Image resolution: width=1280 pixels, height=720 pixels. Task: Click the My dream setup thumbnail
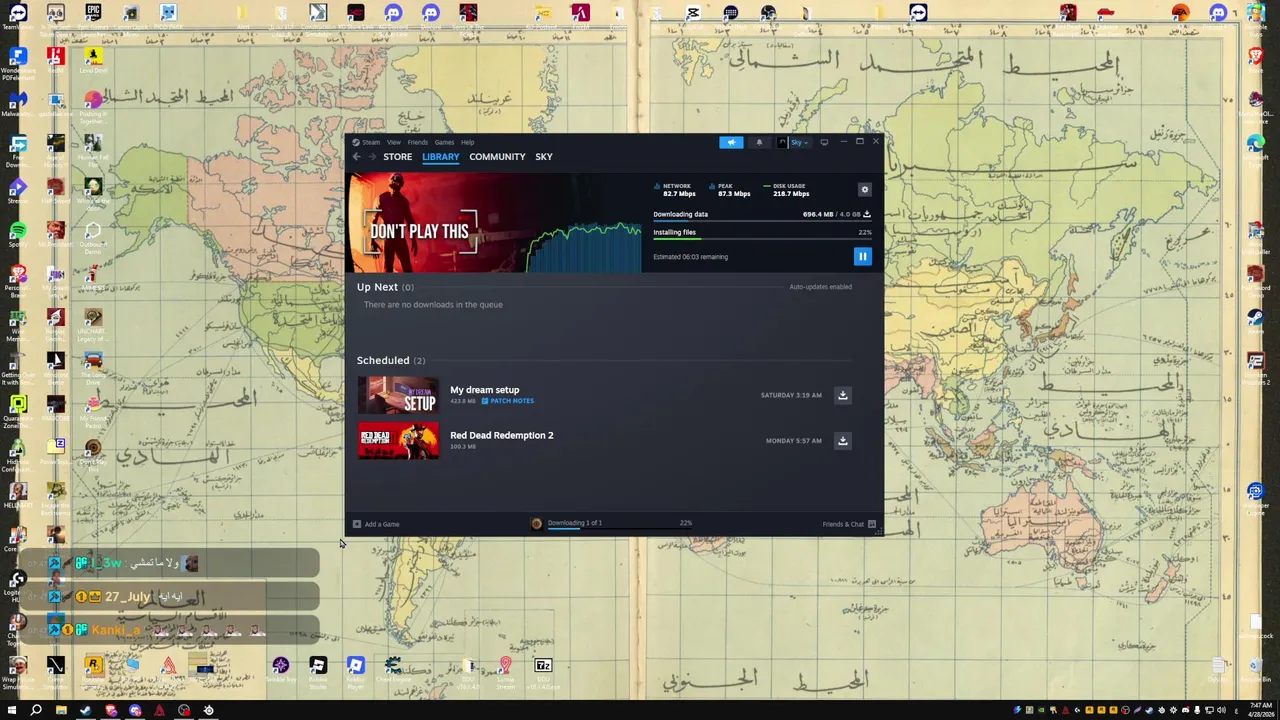398,395
